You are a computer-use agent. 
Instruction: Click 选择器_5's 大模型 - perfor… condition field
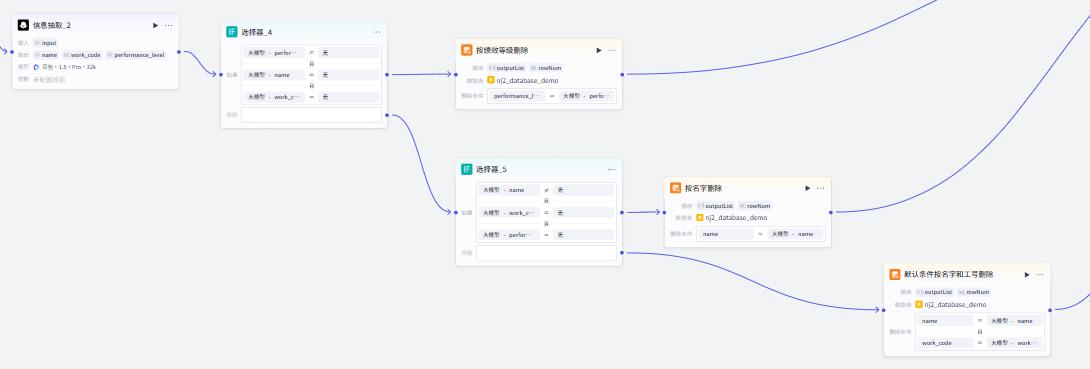pyautogui.click(x=509, y=235)
